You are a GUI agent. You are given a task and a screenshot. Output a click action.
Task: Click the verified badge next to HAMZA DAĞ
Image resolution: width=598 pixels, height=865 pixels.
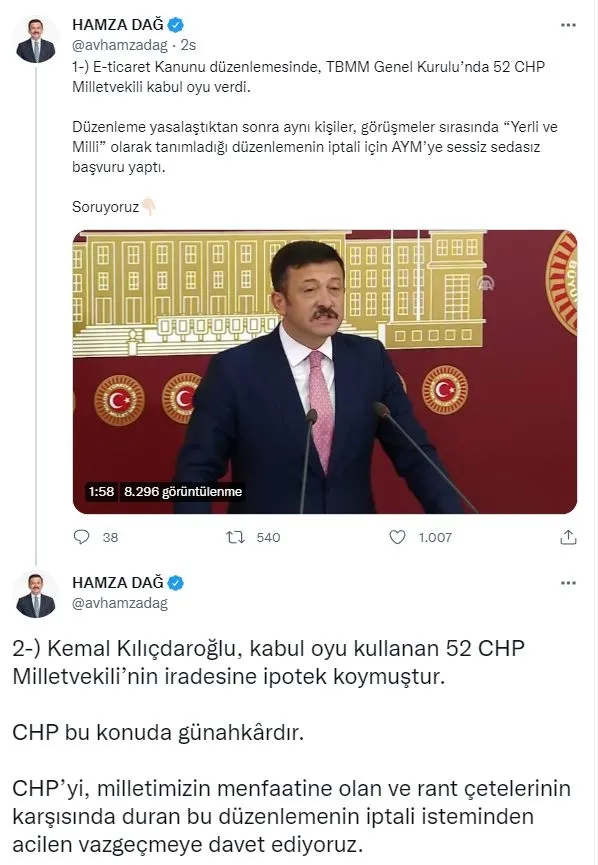(176, 24)
